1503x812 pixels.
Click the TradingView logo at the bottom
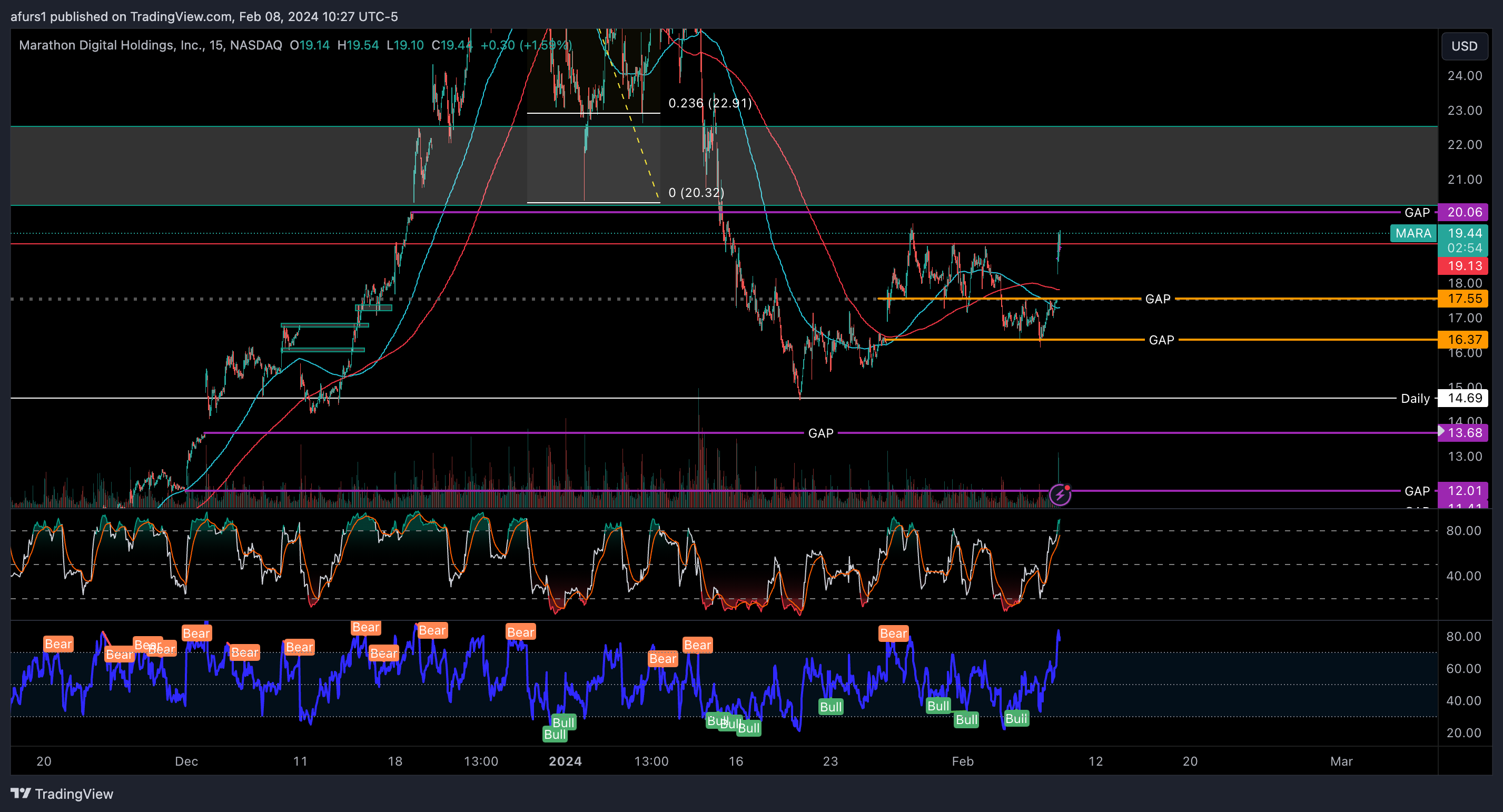[62, 794]
